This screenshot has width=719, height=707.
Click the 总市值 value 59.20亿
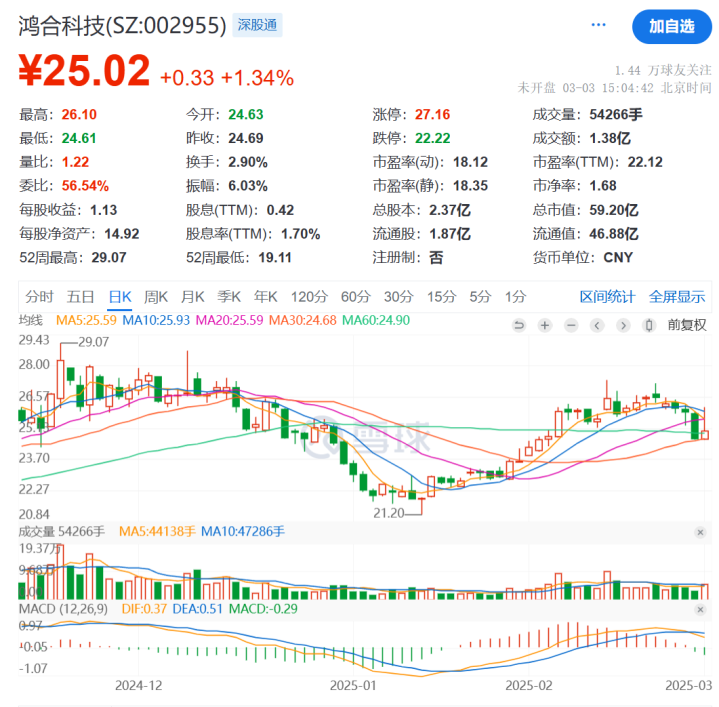click(614, 210)
